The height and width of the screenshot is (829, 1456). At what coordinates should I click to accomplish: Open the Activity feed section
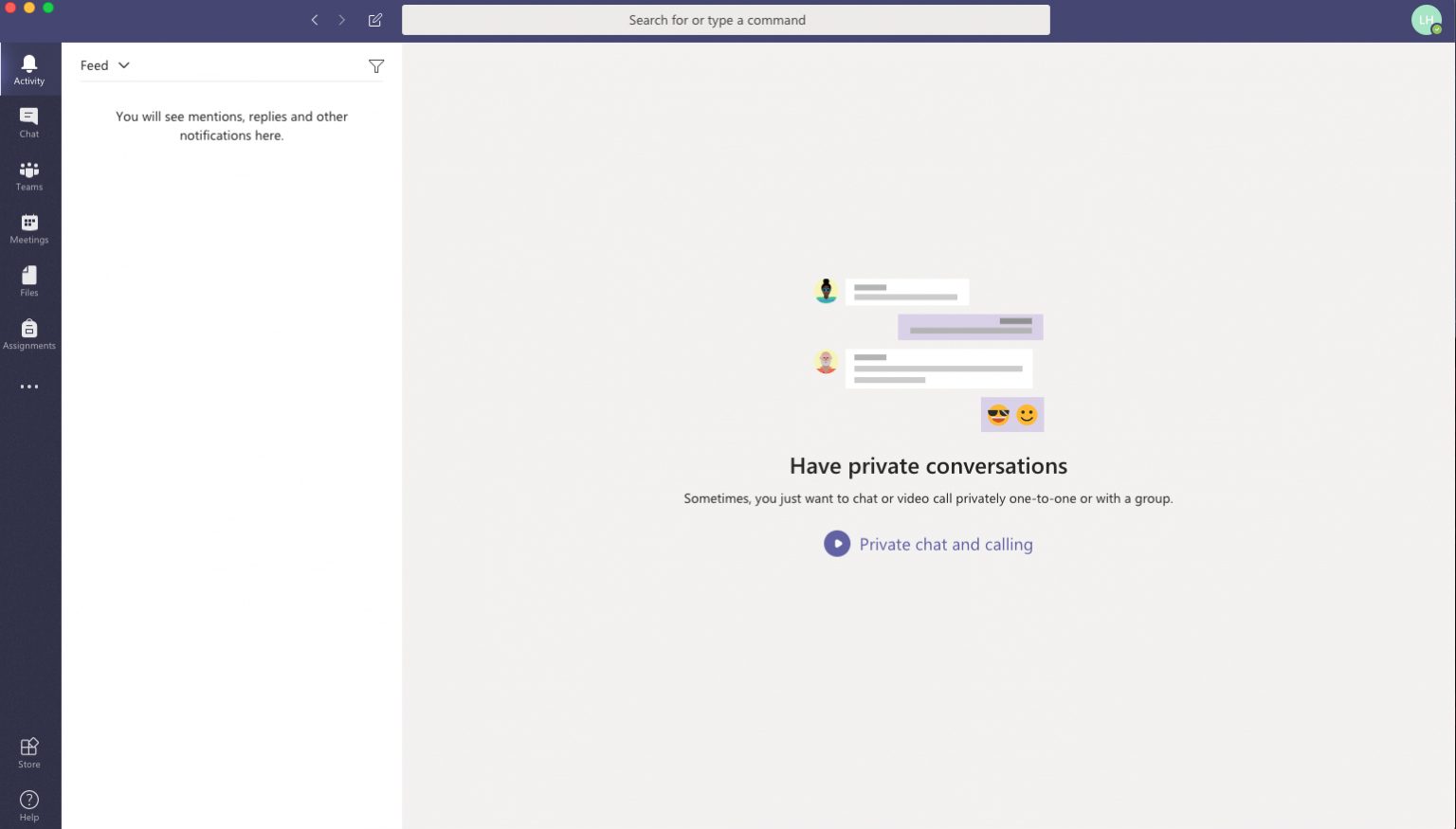coord(29,68)
